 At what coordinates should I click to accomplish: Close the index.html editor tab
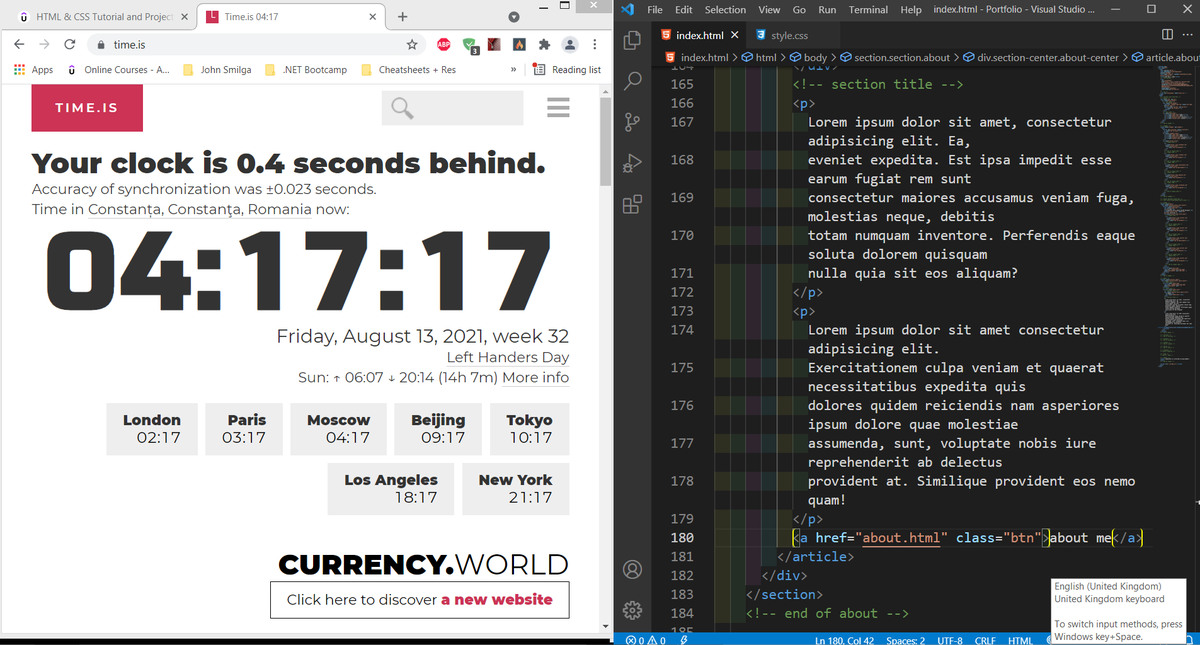tap(734, 36)
